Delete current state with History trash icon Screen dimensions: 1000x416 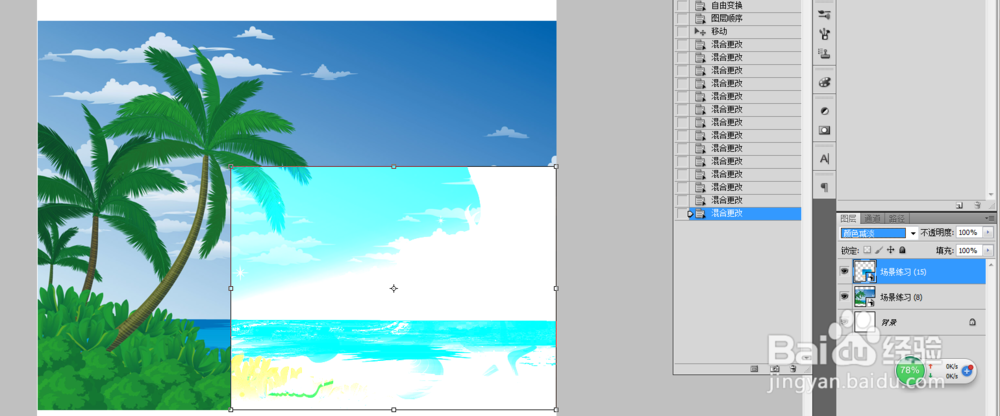point(793,369)
